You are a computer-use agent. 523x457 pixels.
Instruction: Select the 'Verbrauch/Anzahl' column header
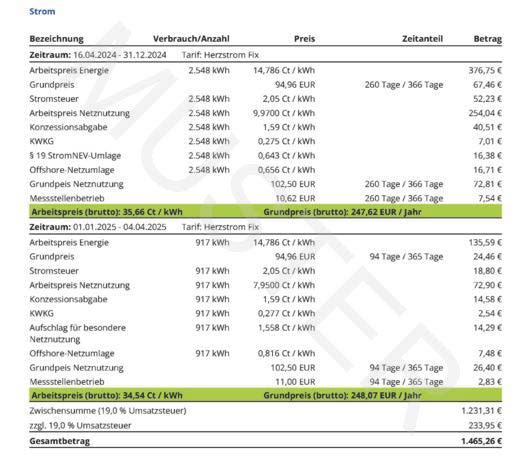(191, 39)
